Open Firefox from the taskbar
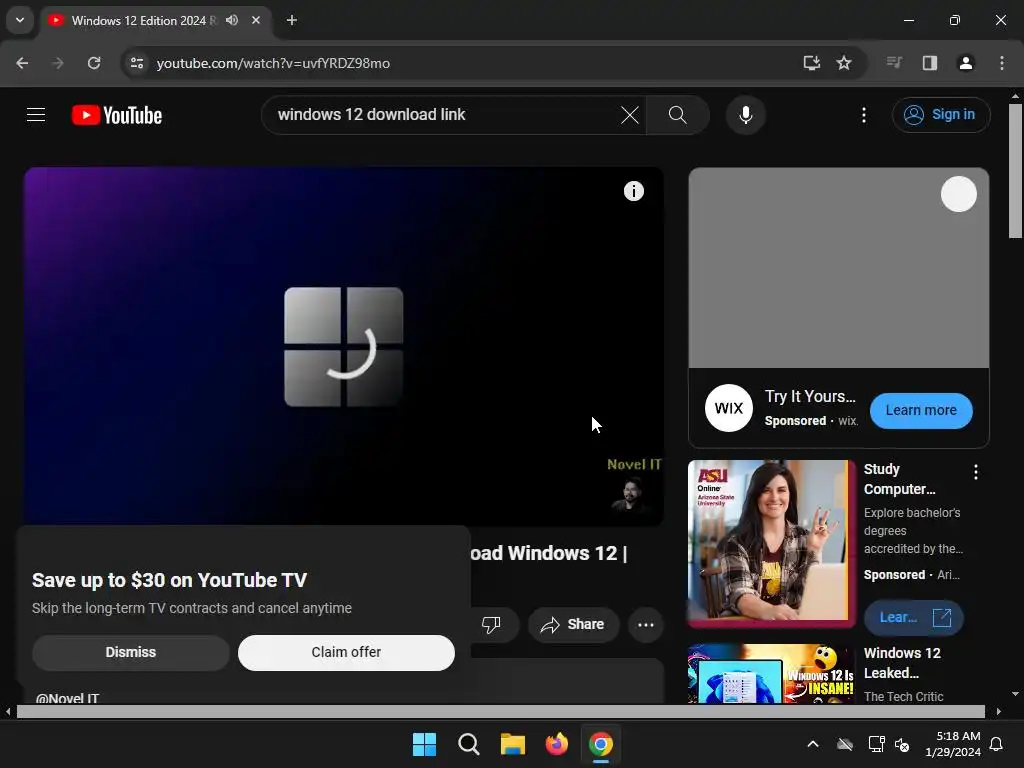This screenshot has height=768, width=1024. click(556, 744)
